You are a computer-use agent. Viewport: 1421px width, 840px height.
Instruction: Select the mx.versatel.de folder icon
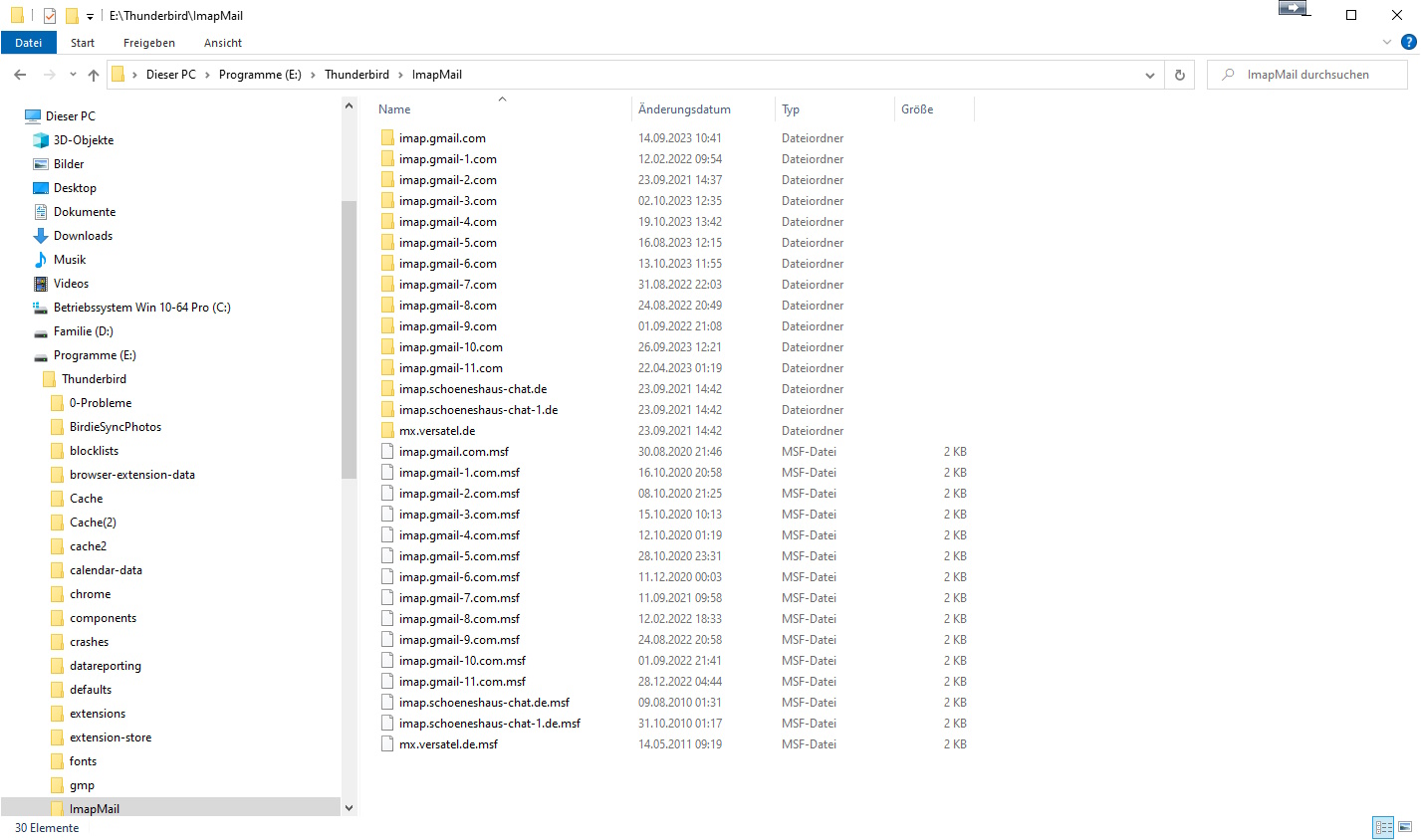(x=387, y=431)
